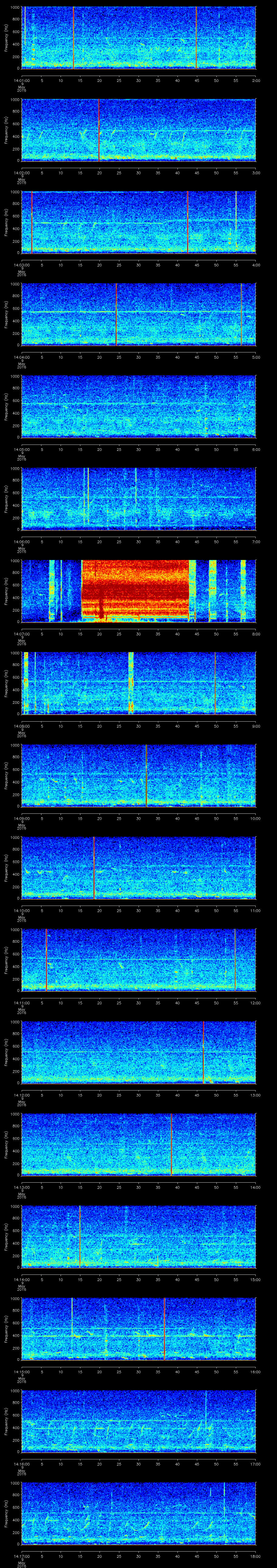Click the '3:00' end time label
Image resolution: width=277 pixels, height=1568 pixels.
256,173
